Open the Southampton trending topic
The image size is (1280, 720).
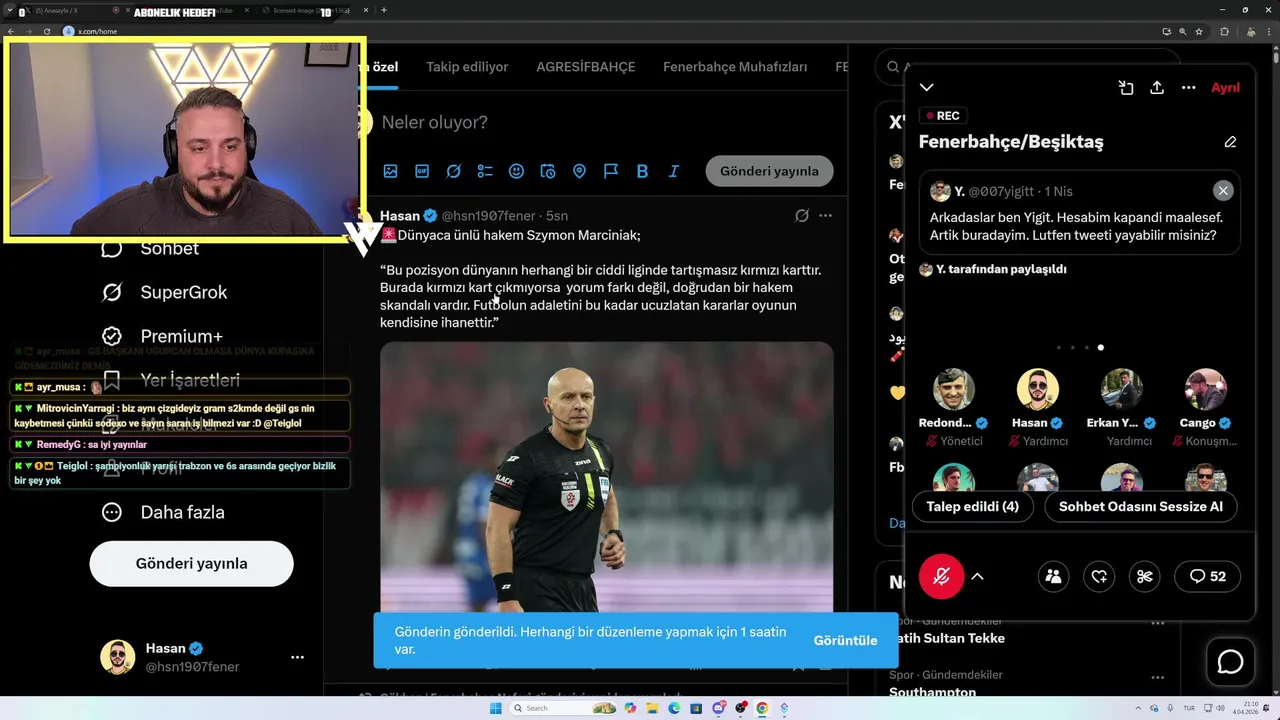(x=933, y=692)
